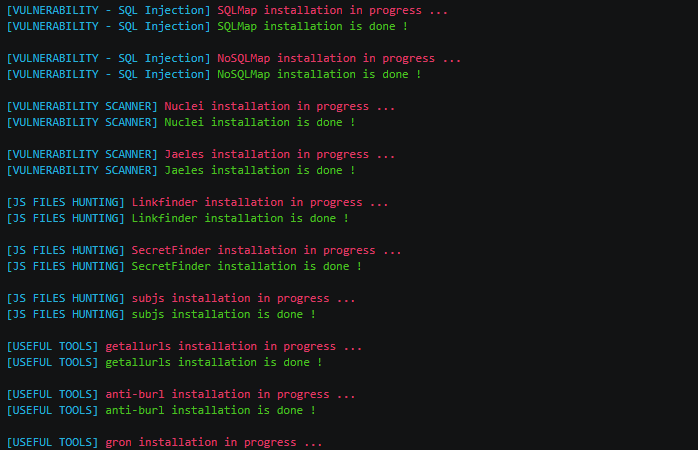Screen dimensions: 698x450
Task: Click the red 'Linkfinder installation in progress ...' text
Action: tap(260, 203)
